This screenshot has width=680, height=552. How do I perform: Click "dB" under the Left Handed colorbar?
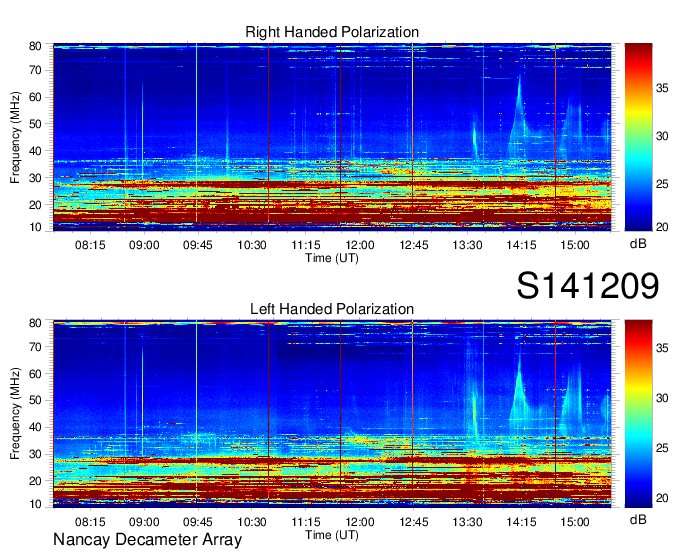tap(638, 520)
